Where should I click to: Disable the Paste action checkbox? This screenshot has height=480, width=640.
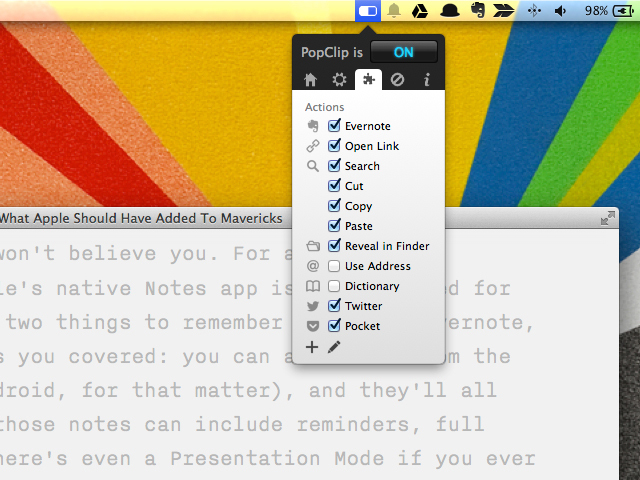(334, 225)
